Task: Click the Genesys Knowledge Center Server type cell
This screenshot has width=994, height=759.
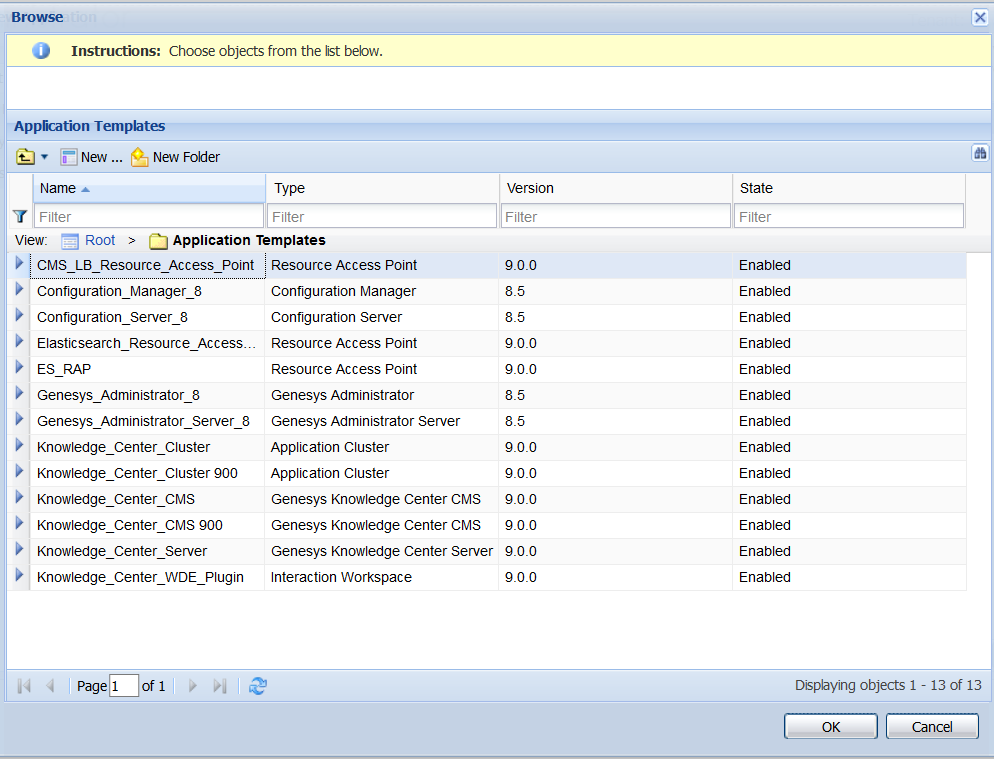Action: pyautogui.click(x=382, y=551)
